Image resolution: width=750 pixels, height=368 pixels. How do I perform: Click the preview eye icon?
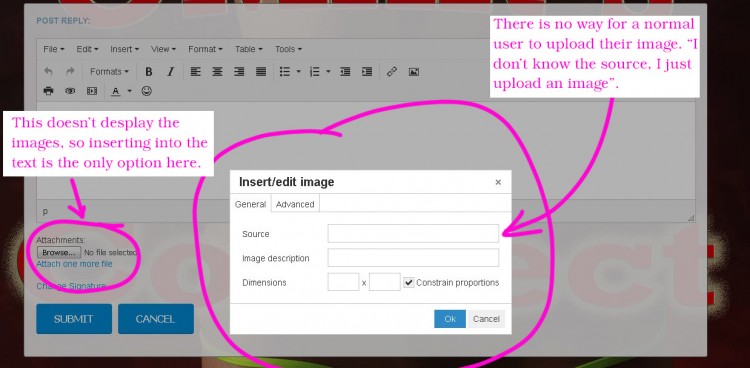[70, 91]
